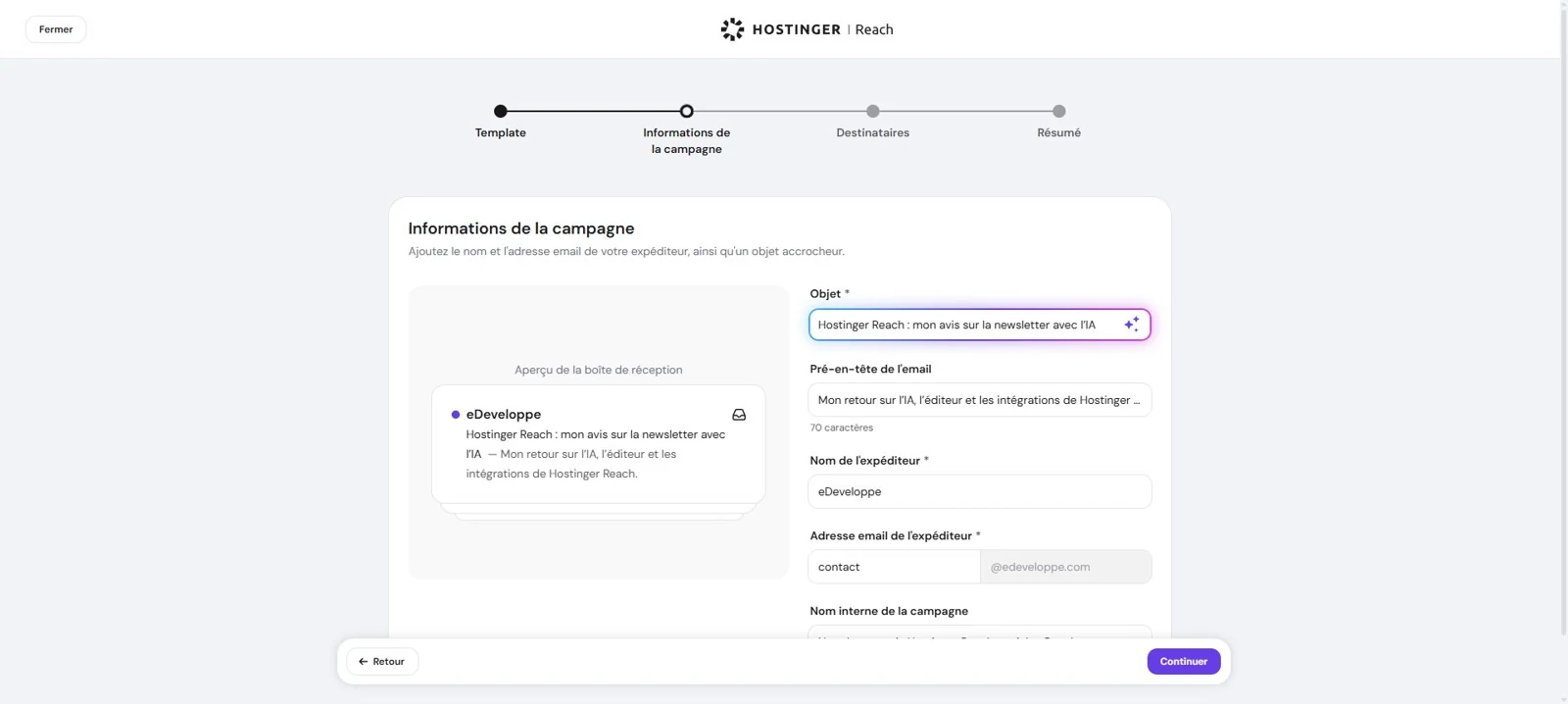The image size is (1568, 704).
Task: Edit the Pré-en-tête de l'email field
Action: click(x=980, y=400)
